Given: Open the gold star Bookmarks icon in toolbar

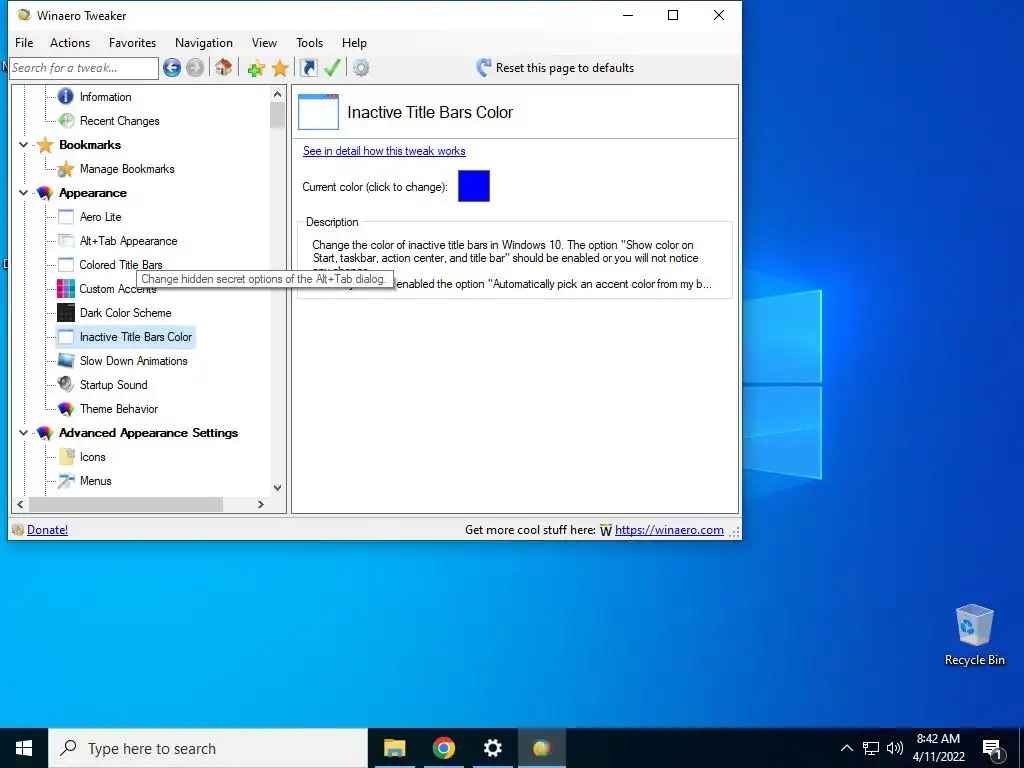Looking at the screenshot, I should [280, 68].
